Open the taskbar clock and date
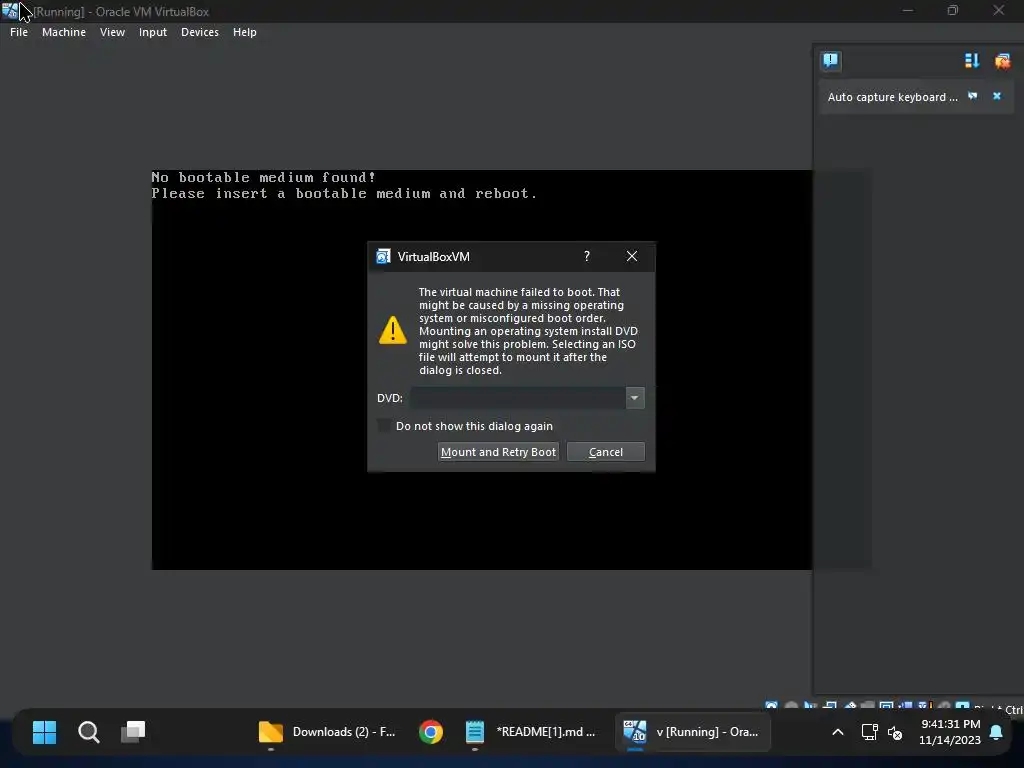The image size is (1024, 768). pos(950,732)
